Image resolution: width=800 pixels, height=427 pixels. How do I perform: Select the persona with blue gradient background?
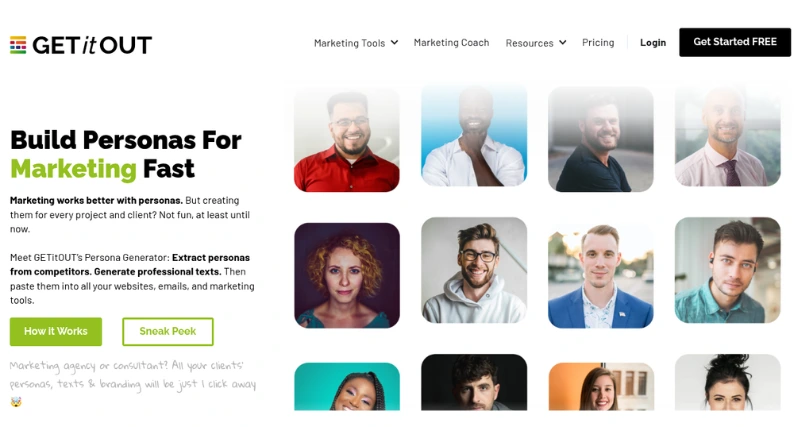(x=474, y=136)
